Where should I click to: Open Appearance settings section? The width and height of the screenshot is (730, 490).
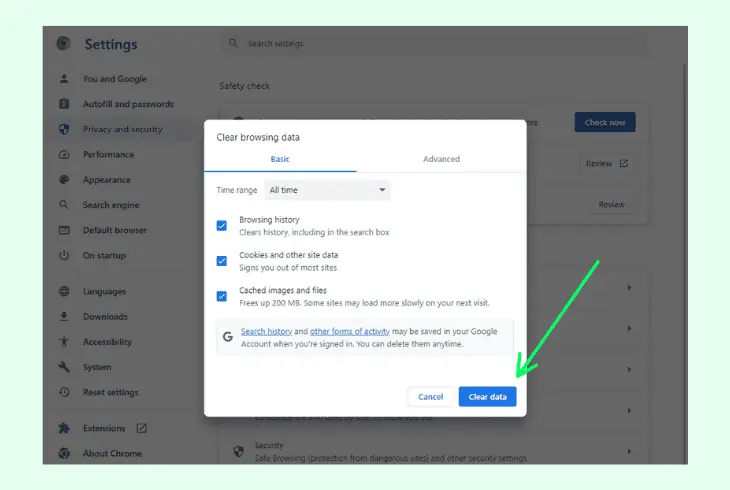[x=107, y=180]
